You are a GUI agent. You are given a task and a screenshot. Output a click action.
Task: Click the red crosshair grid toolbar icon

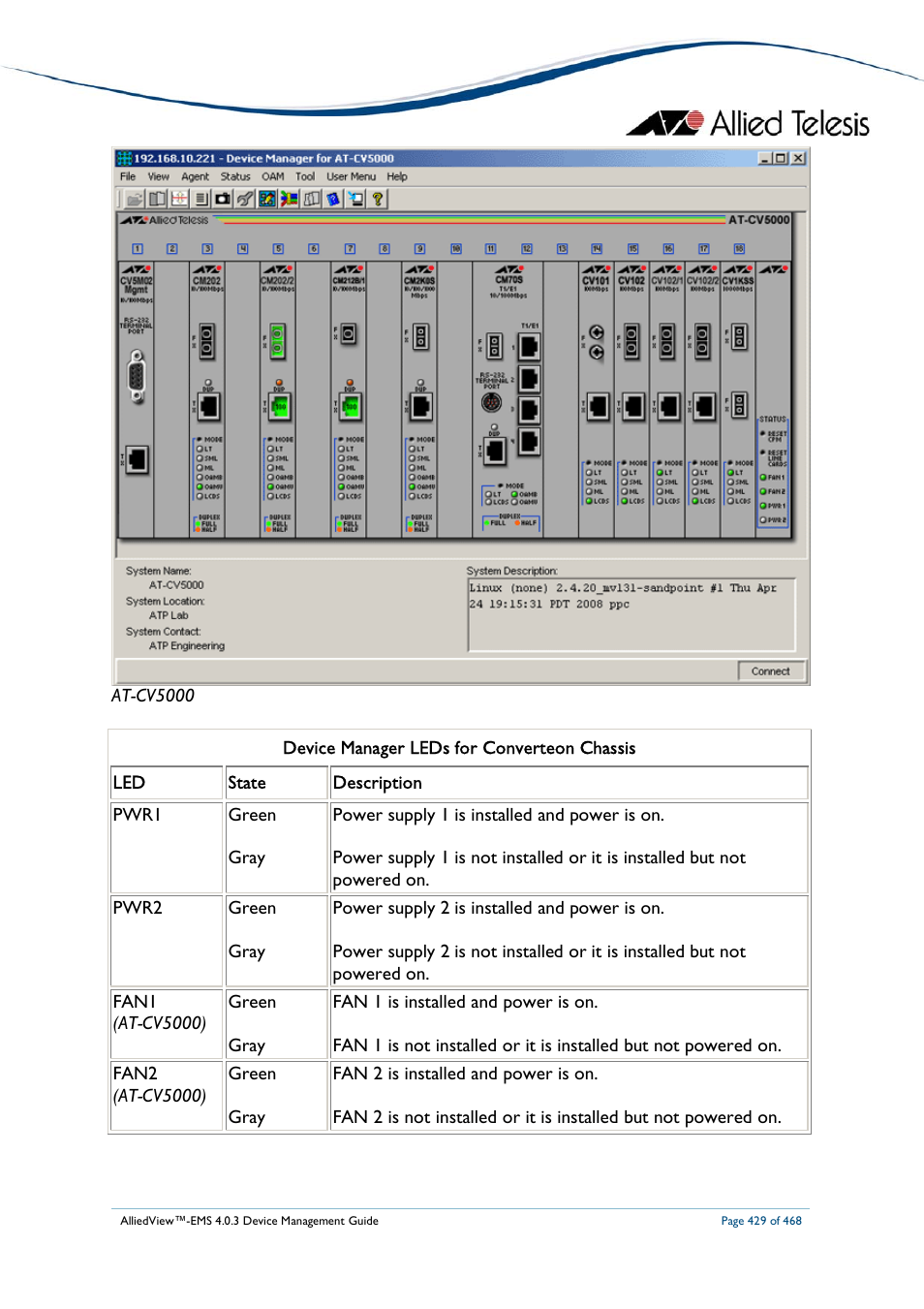pyautogui.click(x=179, y=199)
